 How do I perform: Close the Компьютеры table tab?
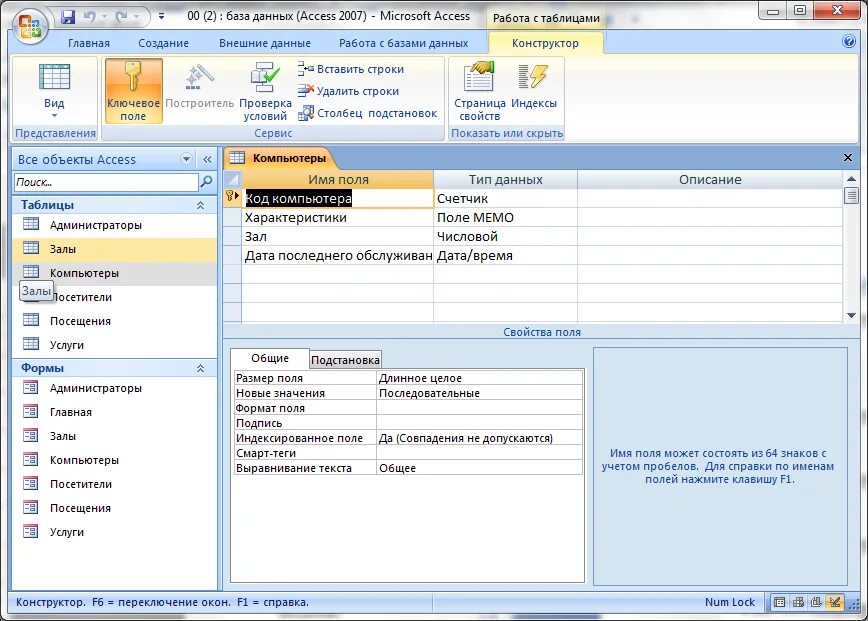click(x=848, y=158)
